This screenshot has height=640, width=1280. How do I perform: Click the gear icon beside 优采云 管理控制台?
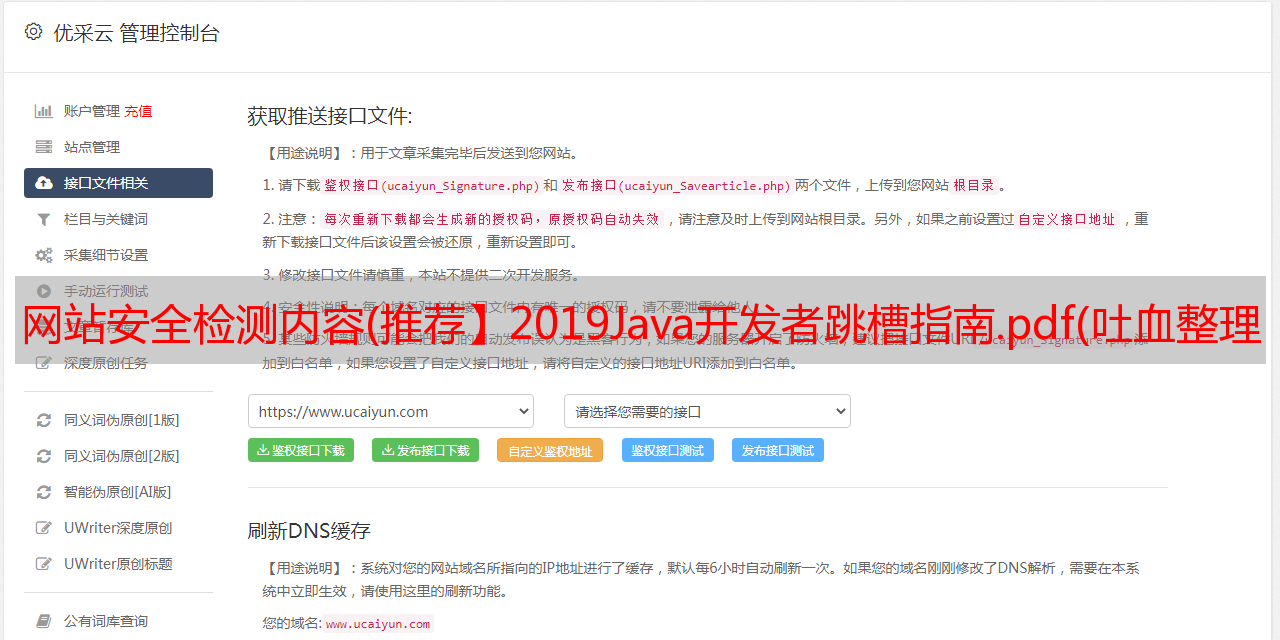[x=33, y=32]
